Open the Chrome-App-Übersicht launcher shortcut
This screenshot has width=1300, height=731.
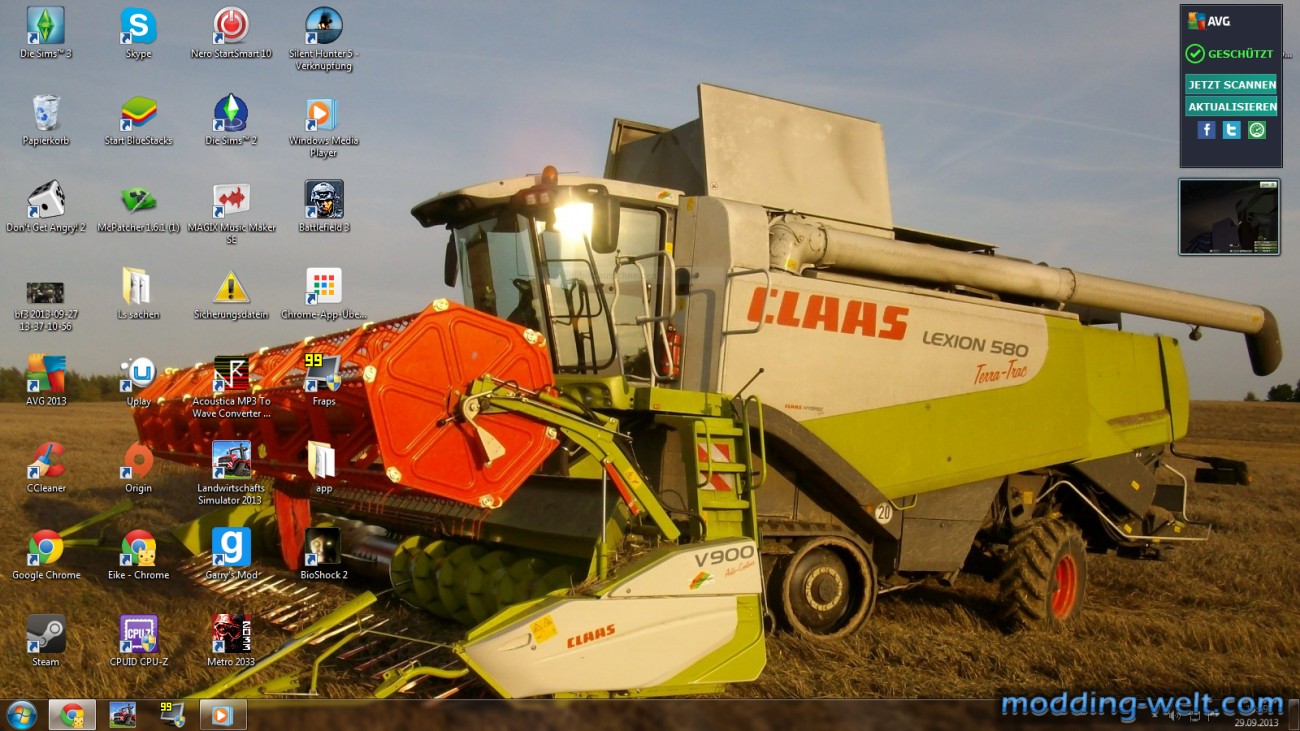(x=323, y=293)
